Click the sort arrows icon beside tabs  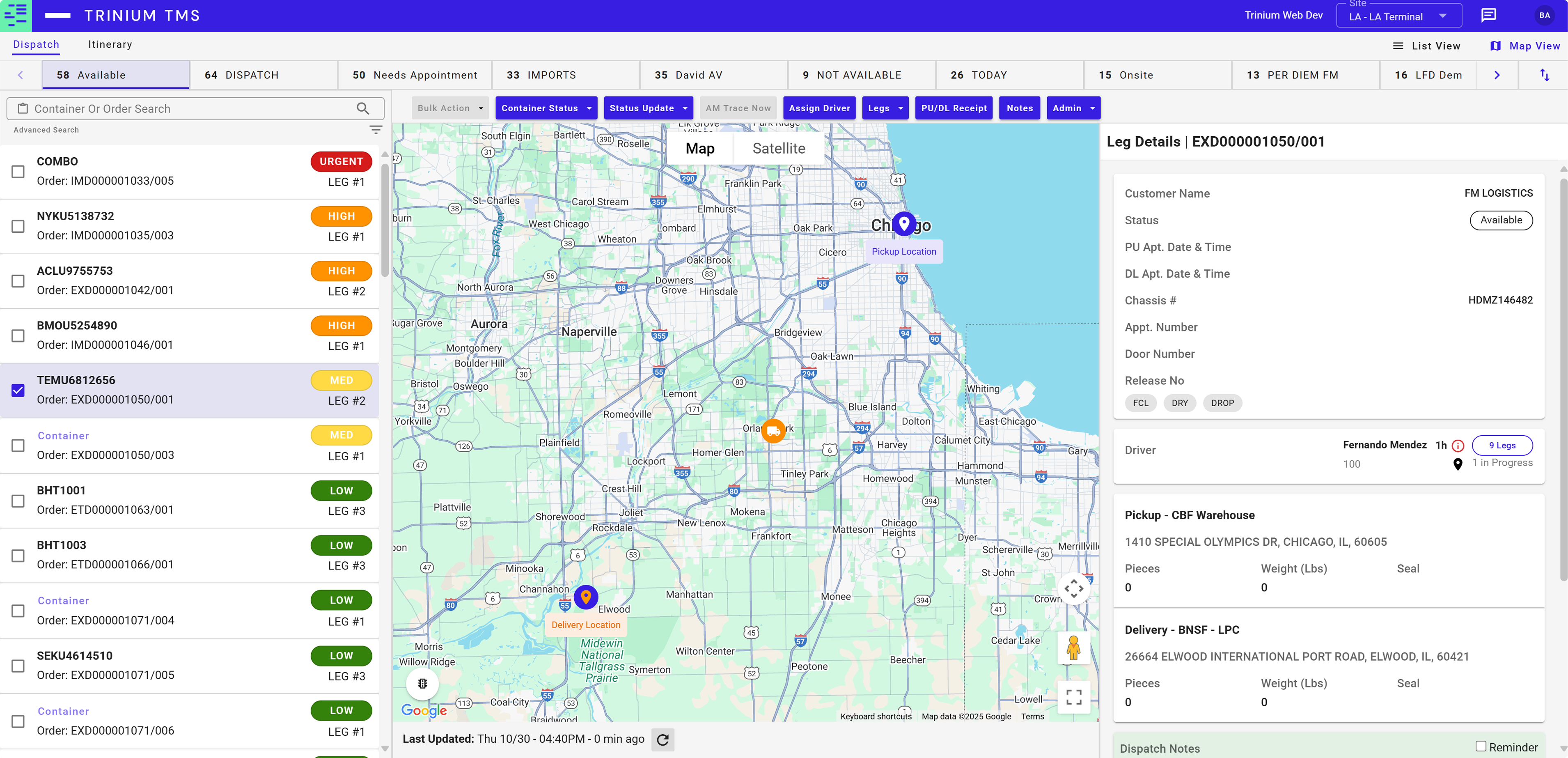[1544, 75]
